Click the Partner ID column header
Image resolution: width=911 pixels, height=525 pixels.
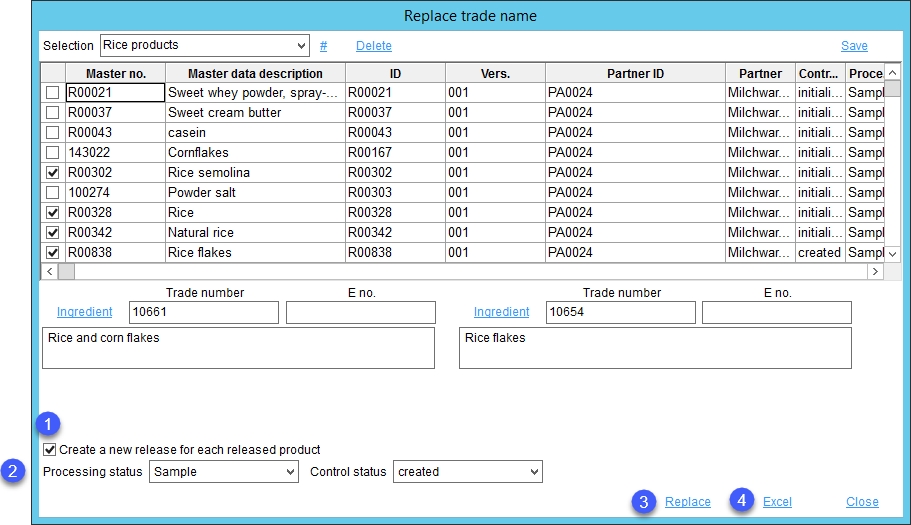coord(635,74)
